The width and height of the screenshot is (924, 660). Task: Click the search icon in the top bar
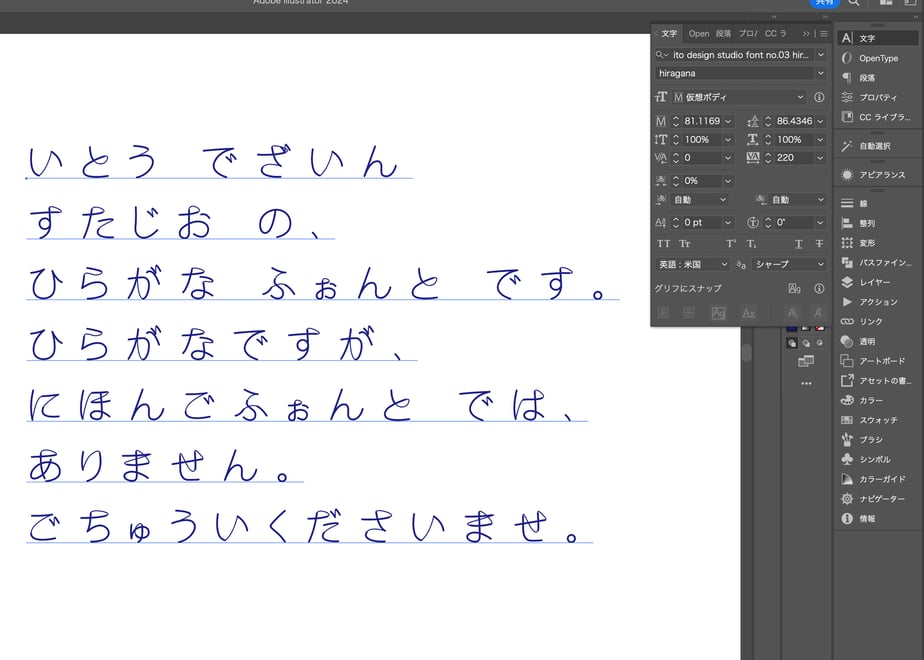853,2
